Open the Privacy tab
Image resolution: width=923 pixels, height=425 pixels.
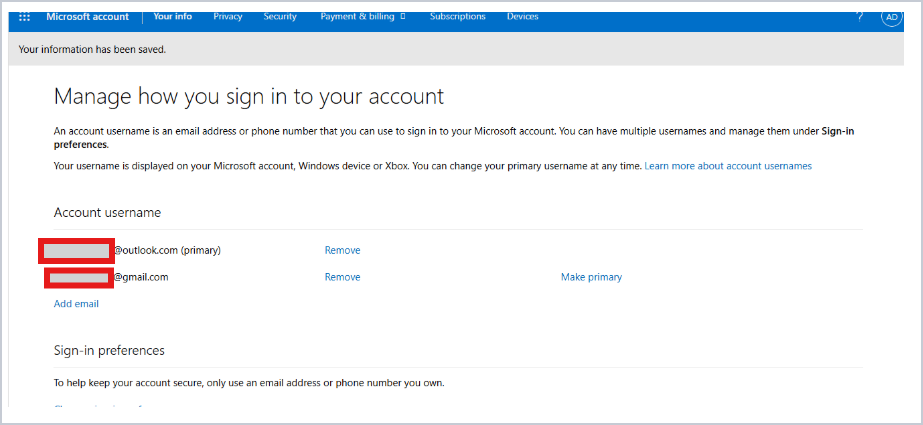(227, 16)
